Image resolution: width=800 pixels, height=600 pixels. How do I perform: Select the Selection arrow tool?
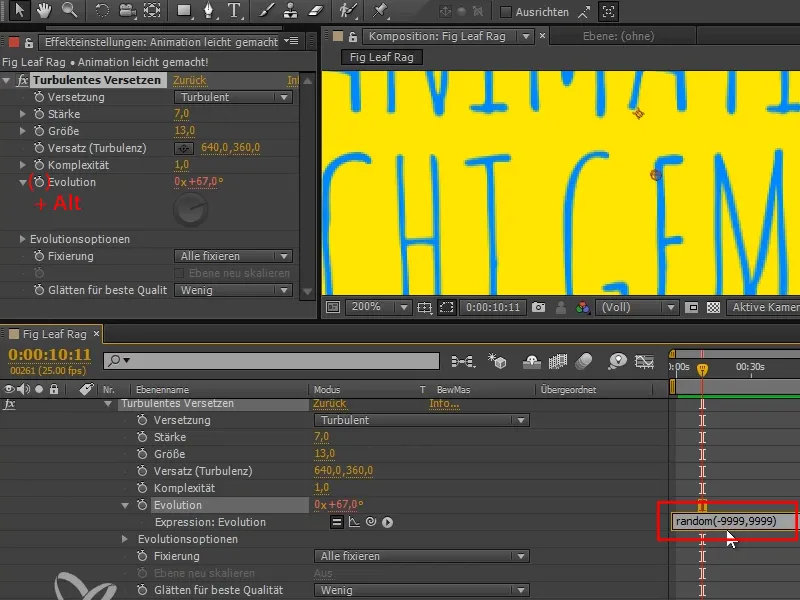pos(19,10)
